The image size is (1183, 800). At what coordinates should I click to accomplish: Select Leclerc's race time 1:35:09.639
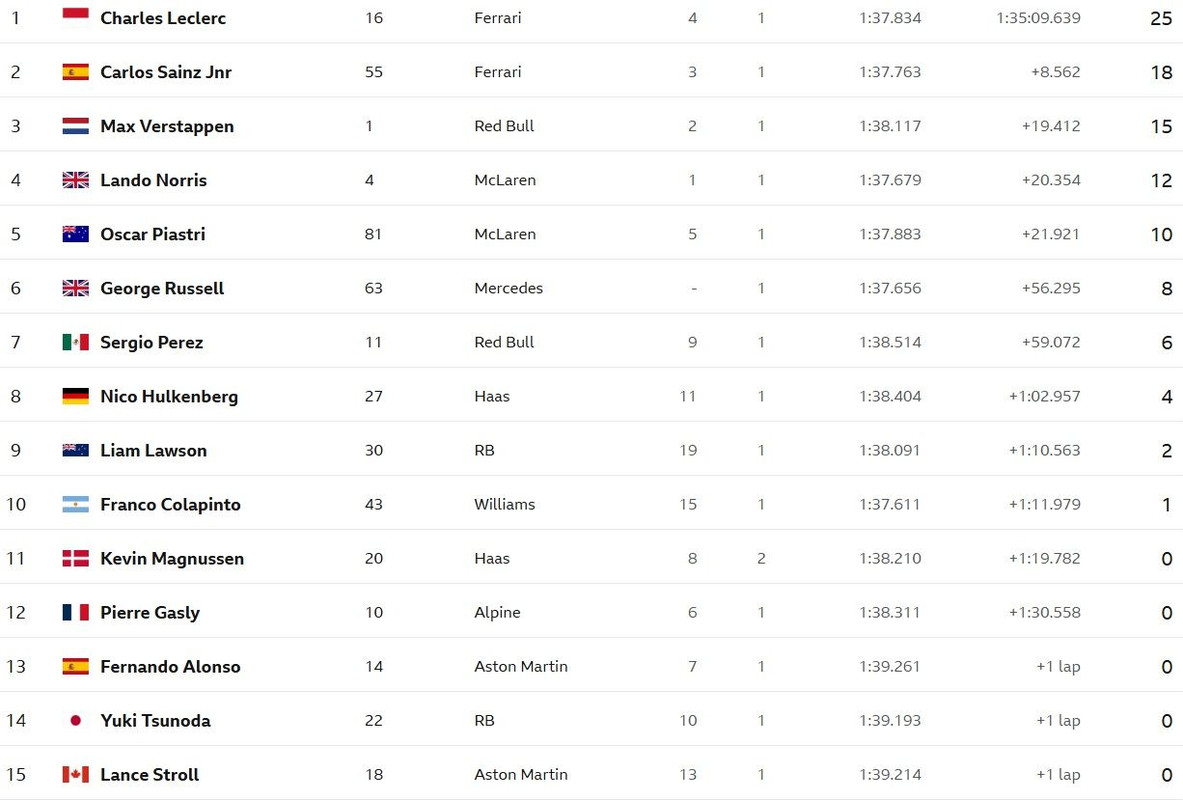coord(1038,17)
